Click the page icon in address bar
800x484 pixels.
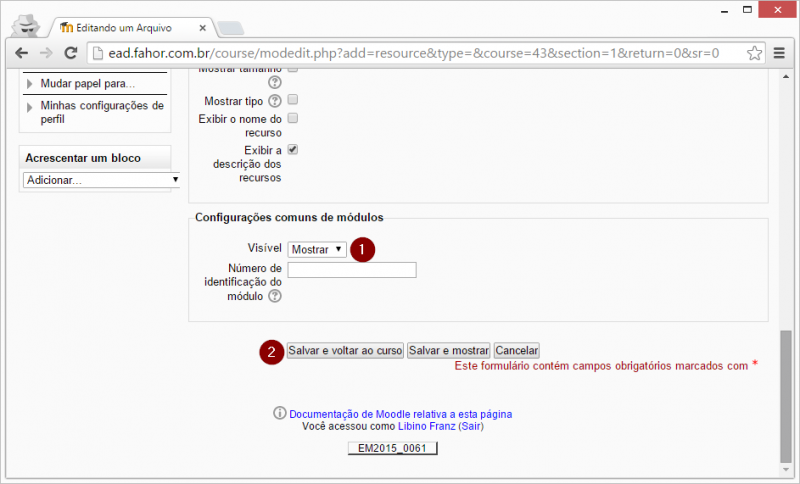point(98,53)
